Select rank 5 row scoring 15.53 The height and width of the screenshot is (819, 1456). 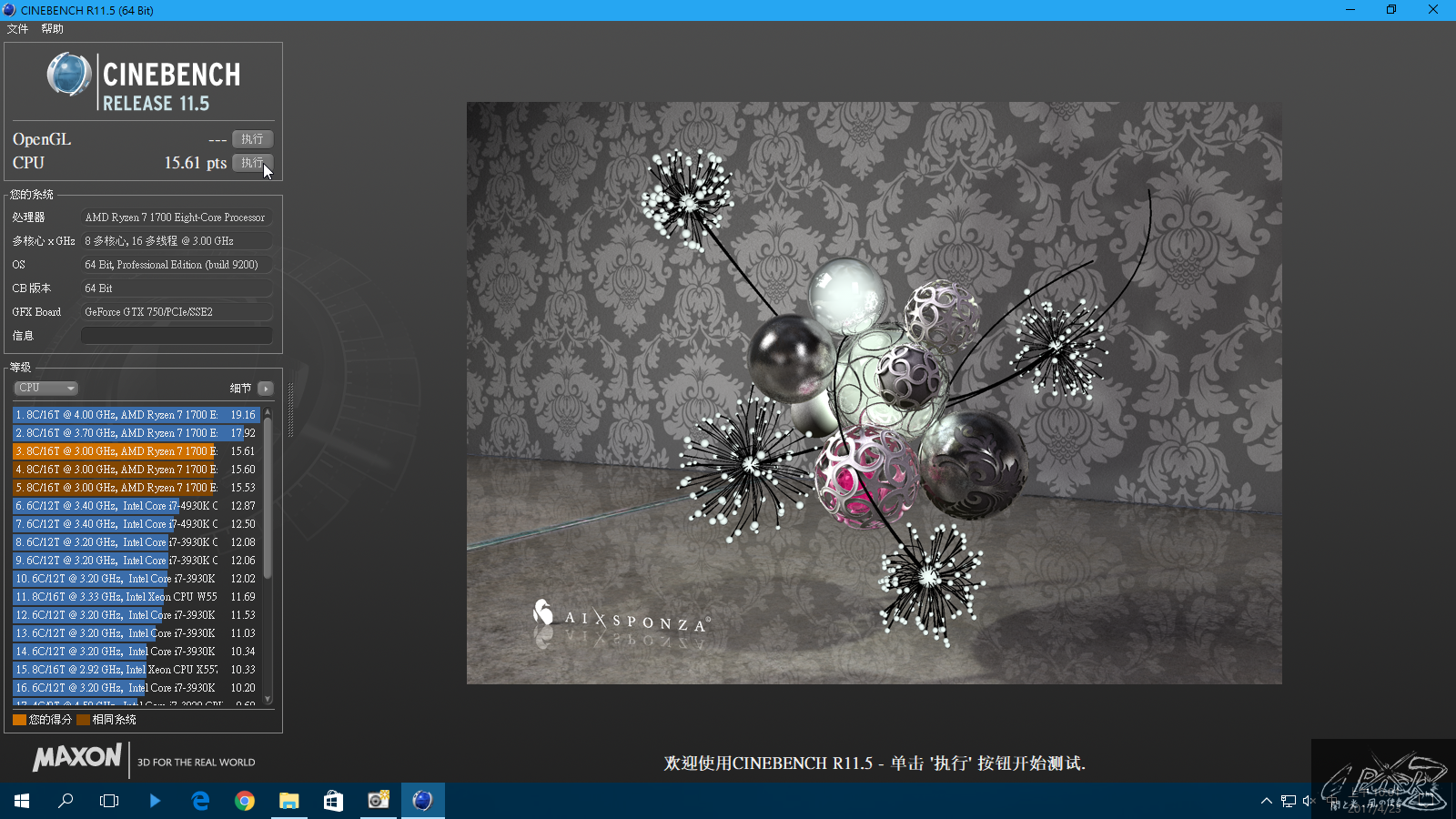pyautogui.click(x=136, y=488)
